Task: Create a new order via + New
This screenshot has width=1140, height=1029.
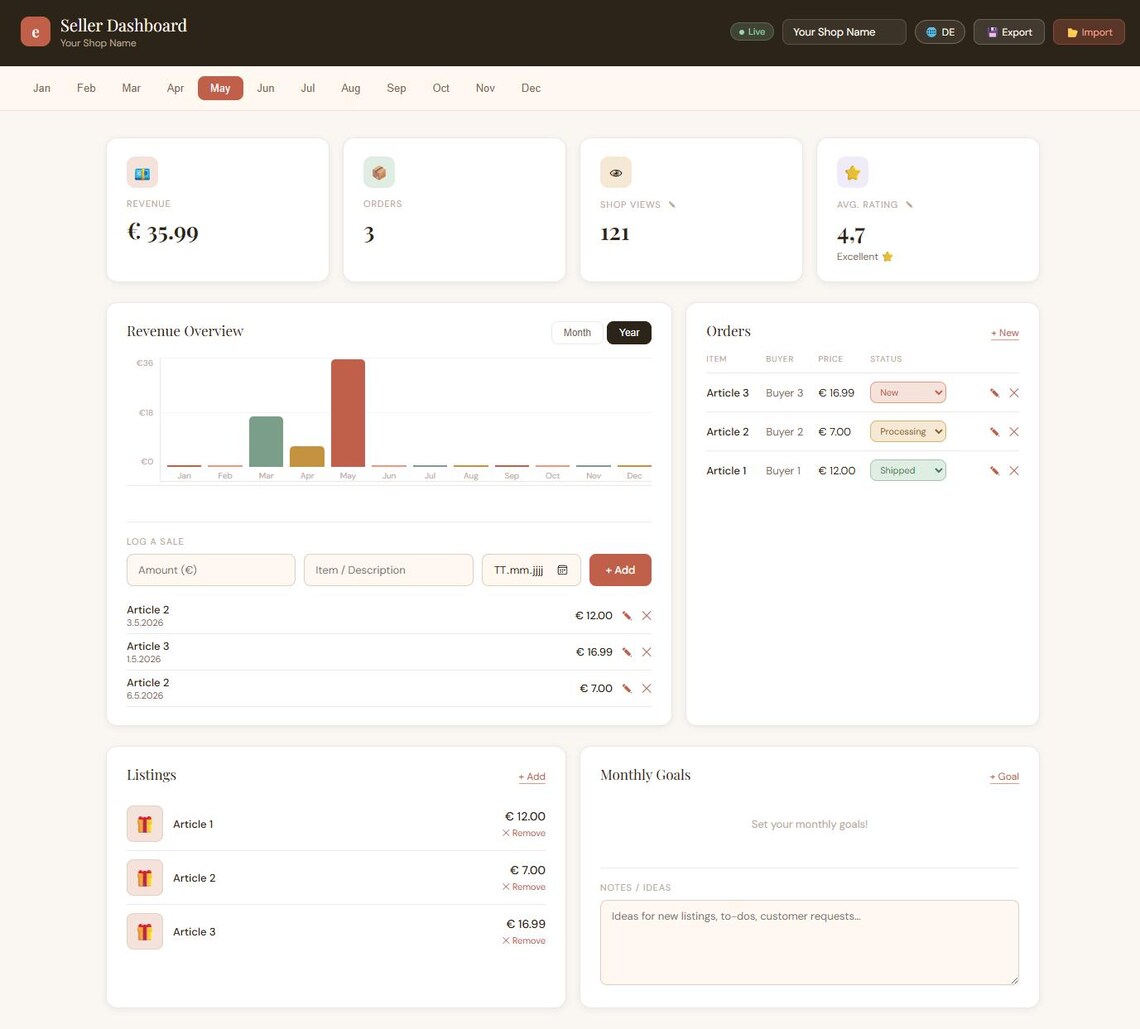Action: (x=1005, y=333)
